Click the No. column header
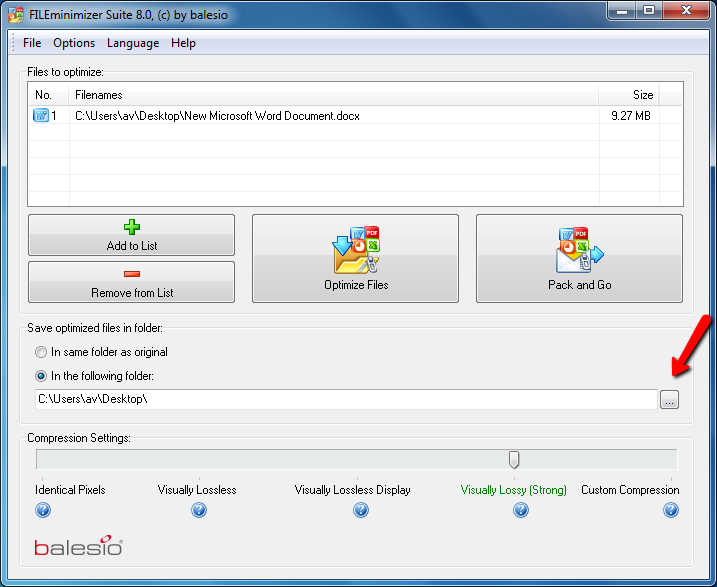This screenshot has height=587, width=717. 49,95
